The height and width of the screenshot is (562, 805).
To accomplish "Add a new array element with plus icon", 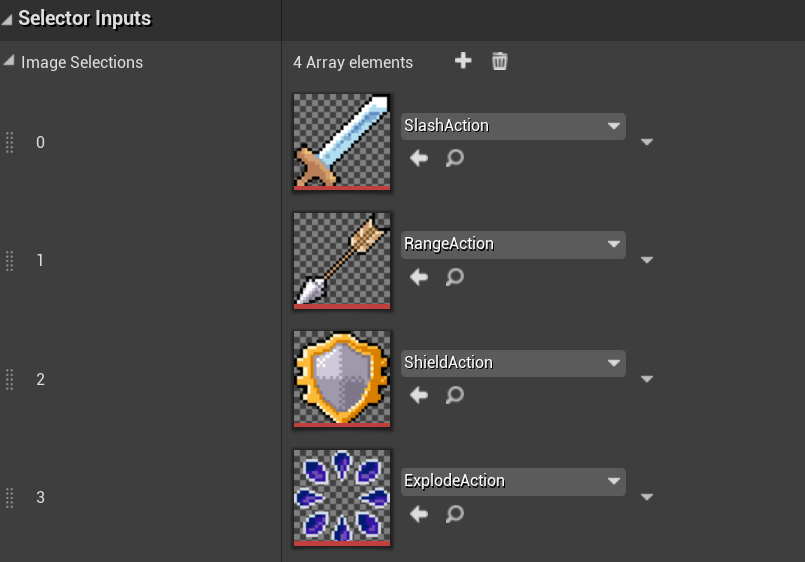I will pos(463,62).
